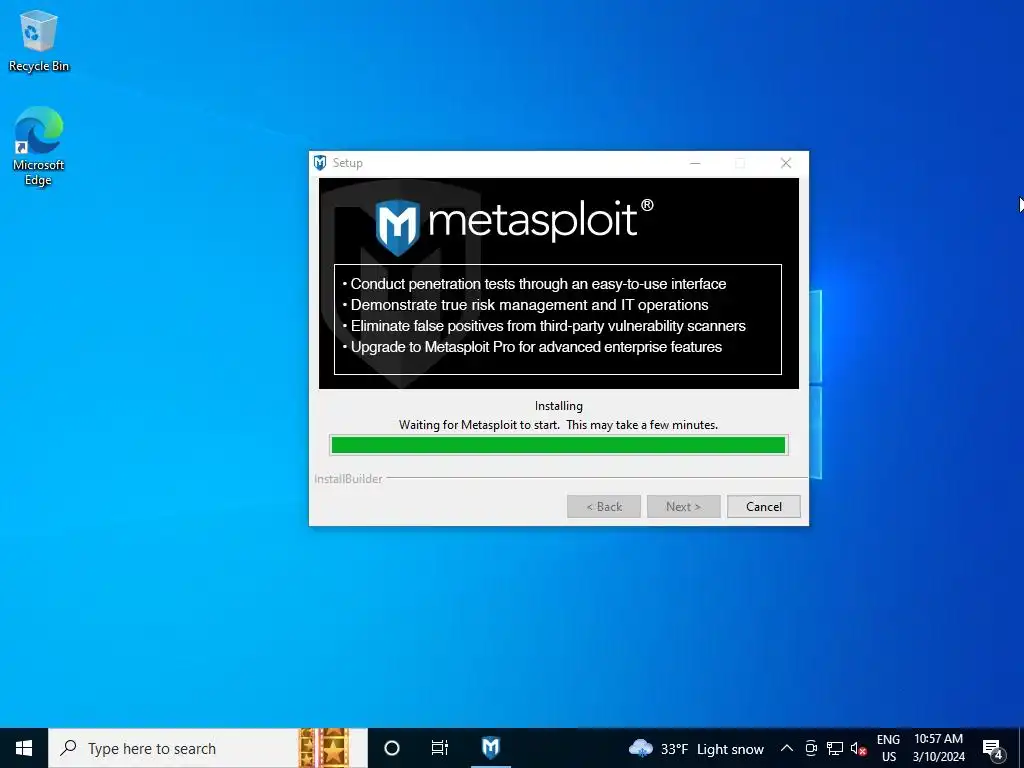Screen dimensions: 1024x768
Task: Open the Recycle Bin desktop icon
Action: (x=39, y=41)
